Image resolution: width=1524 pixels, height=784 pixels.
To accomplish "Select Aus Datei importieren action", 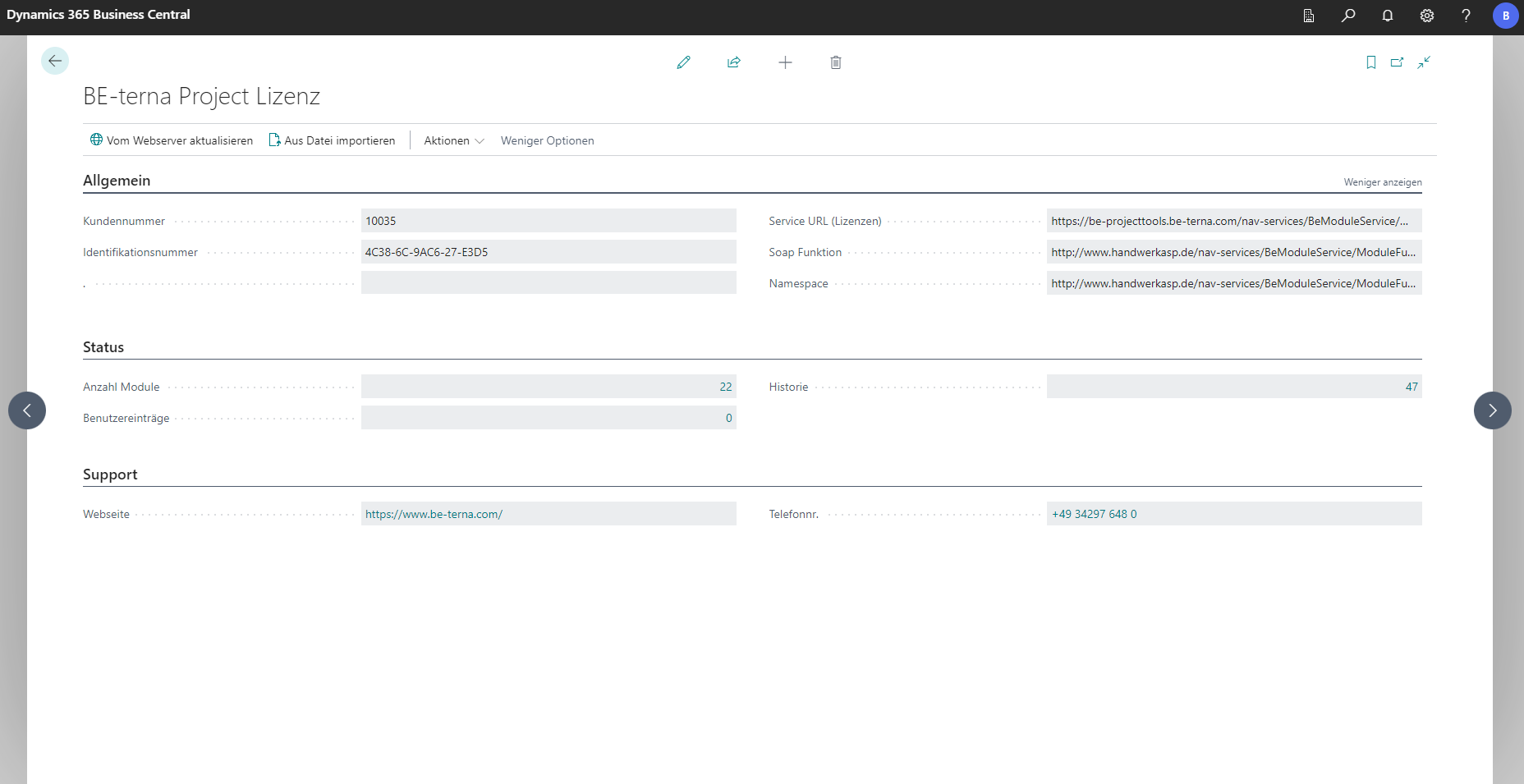I will tap(332, 140).
